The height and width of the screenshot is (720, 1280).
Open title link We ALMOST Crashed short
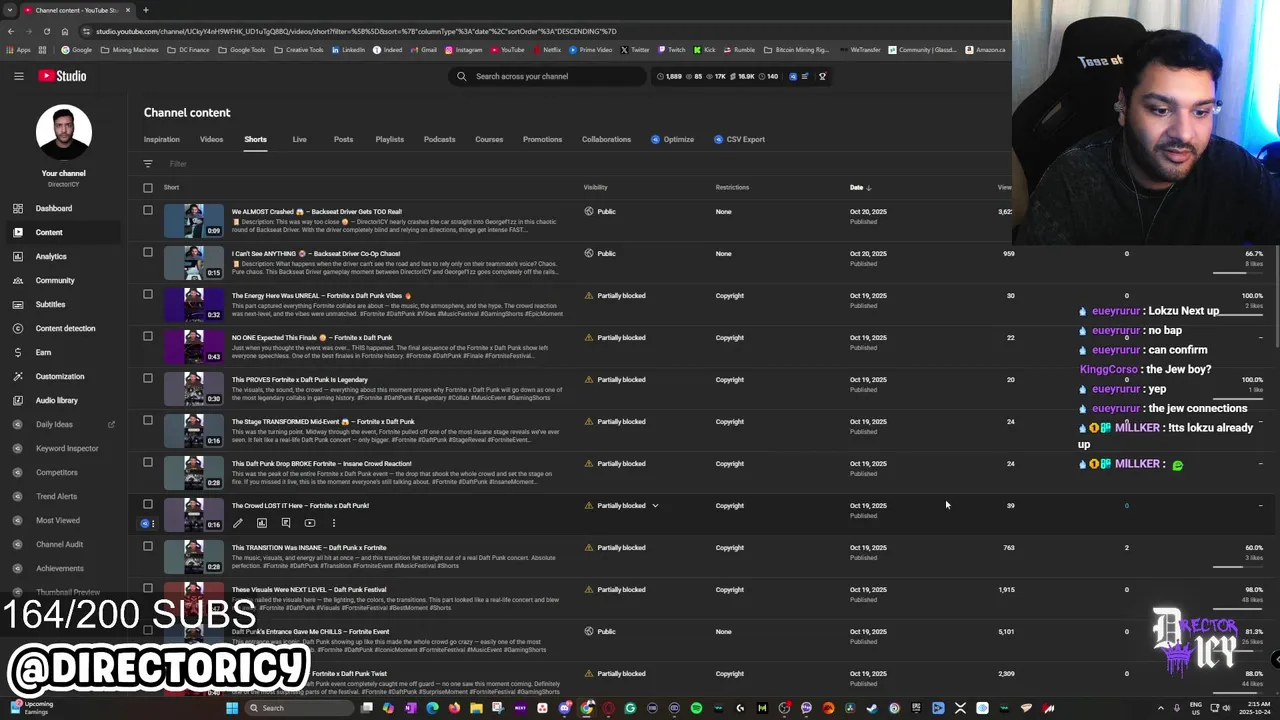317,212
